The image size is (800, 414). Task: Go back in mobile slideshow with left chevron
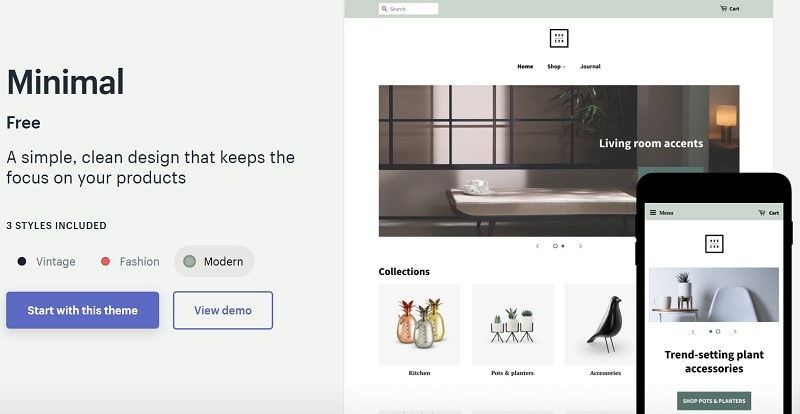(x=693, y=331)
